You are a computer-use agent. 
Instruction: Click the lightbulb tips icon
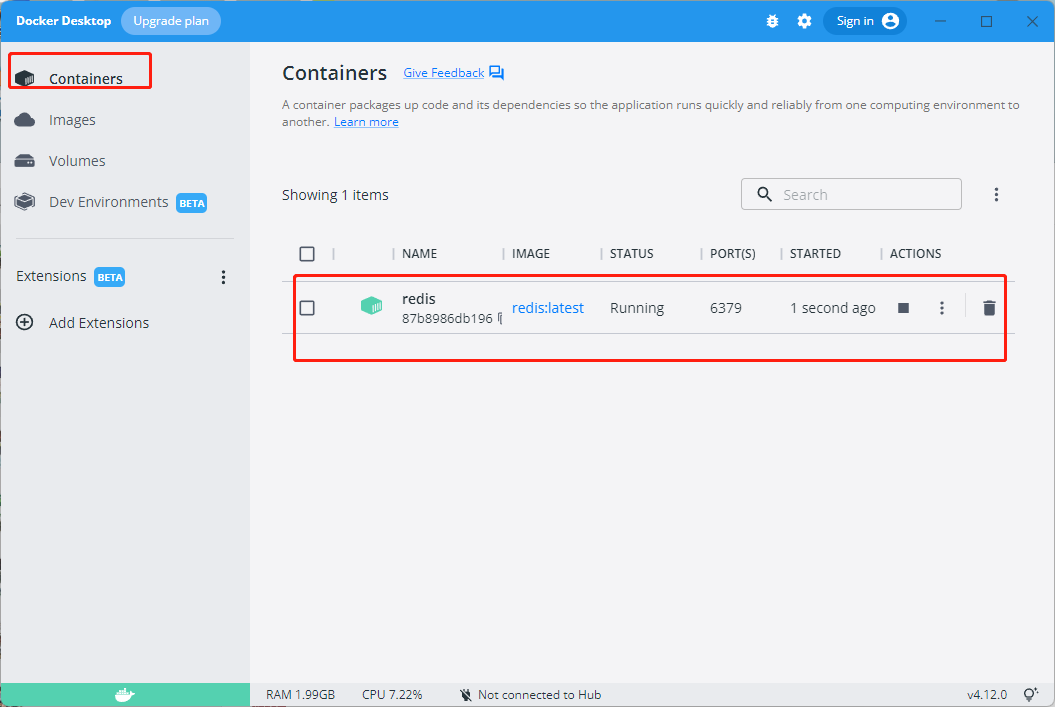[x=1030, y=694]
